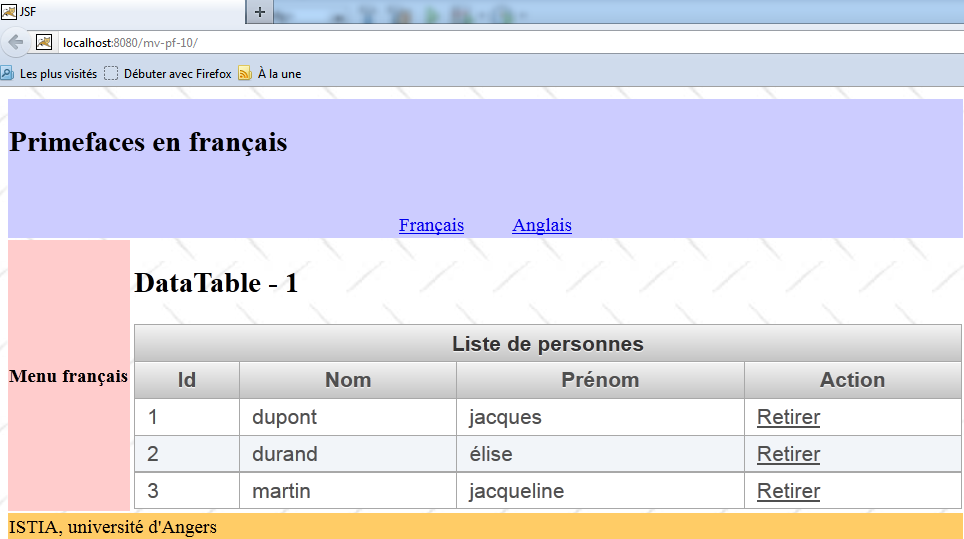
Task: Click the browser back arrow button
Action: [x=15, y=42]
